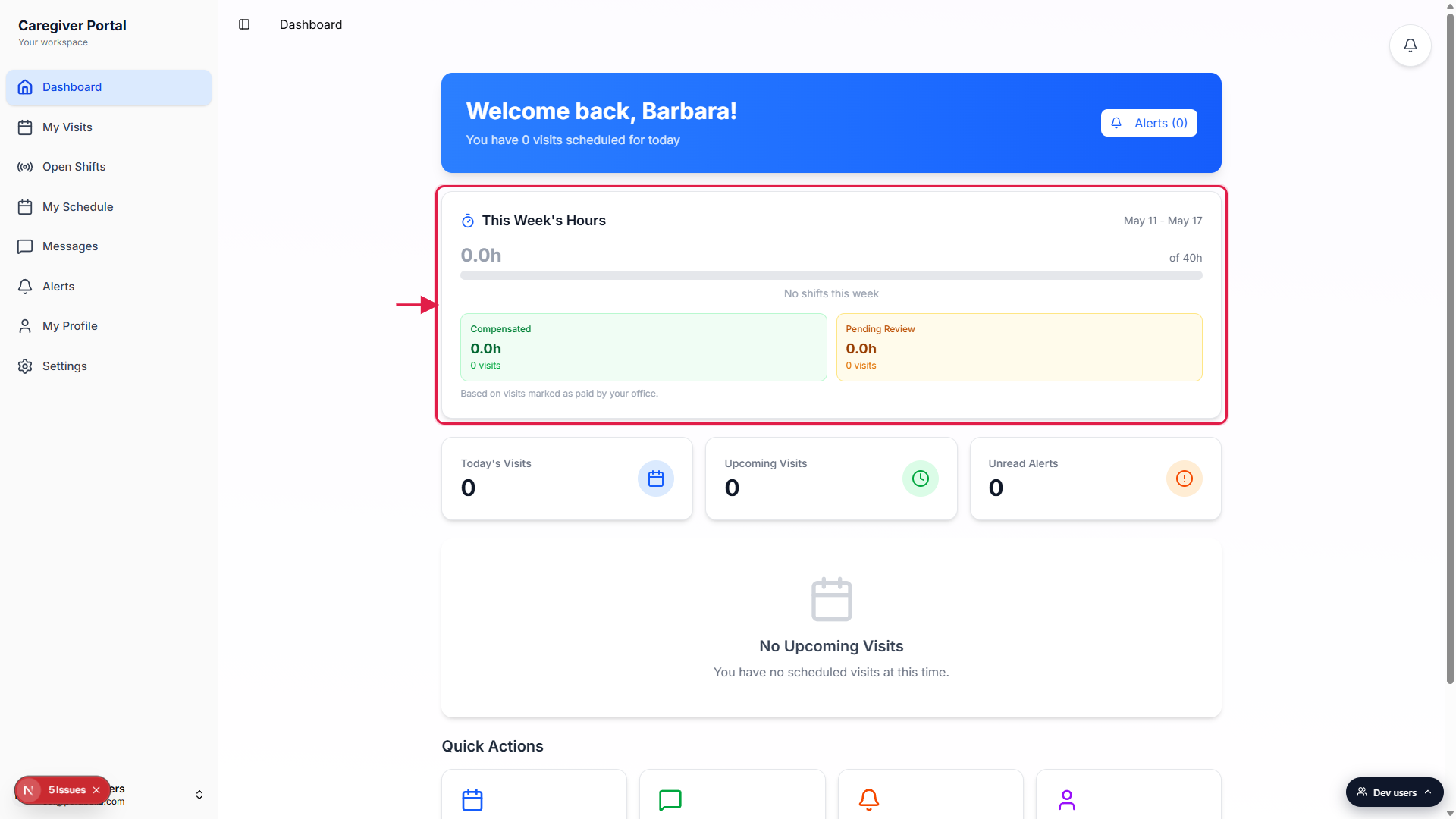Click the page vertical scrollbar
The image size is (1456, 819).
pyautogui.click(x=1450, y=349)
